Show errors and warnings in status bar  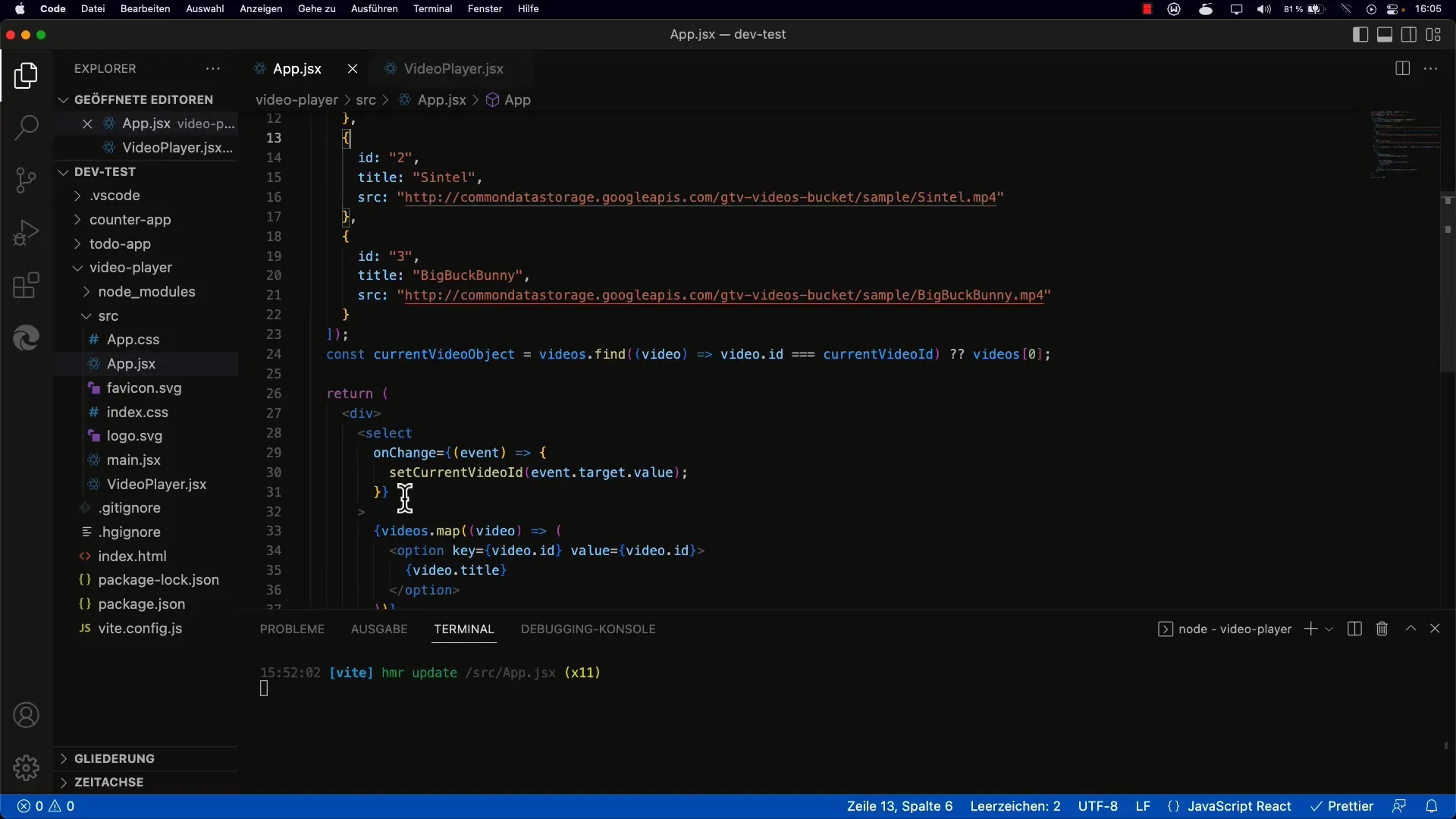click(45, 806)
